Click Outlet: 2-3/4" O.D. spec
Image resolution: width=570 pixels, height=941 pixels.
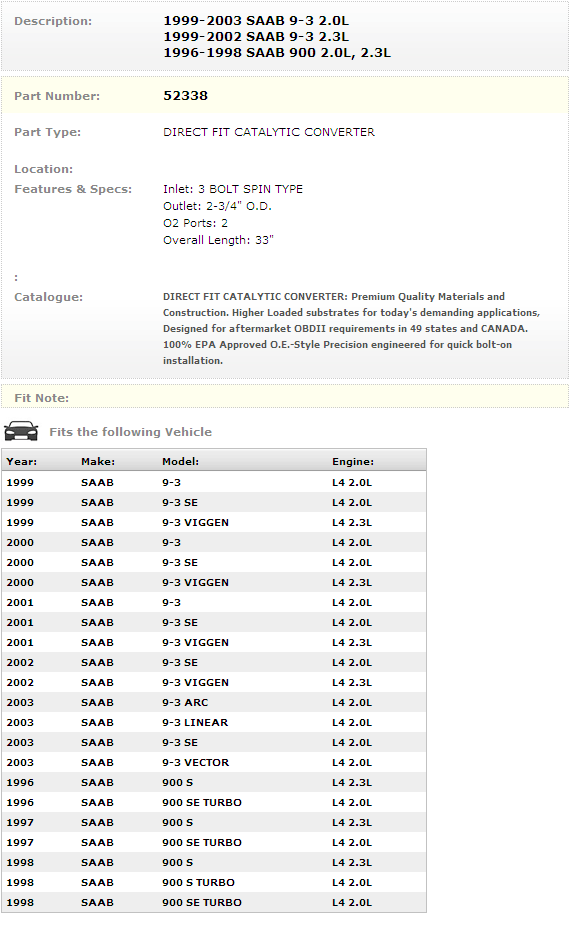tap(217, 206)
